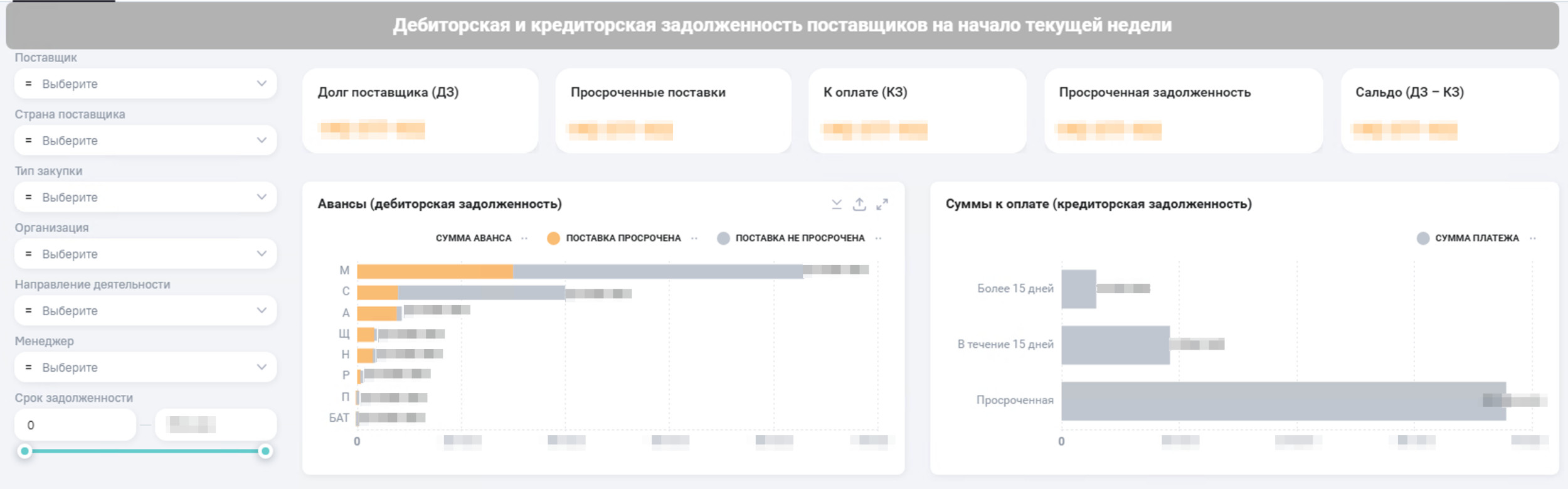1568x489 pixels.
Task: Click the collapse arrow icon in the Авансы chart header
Action: point(837,204)
